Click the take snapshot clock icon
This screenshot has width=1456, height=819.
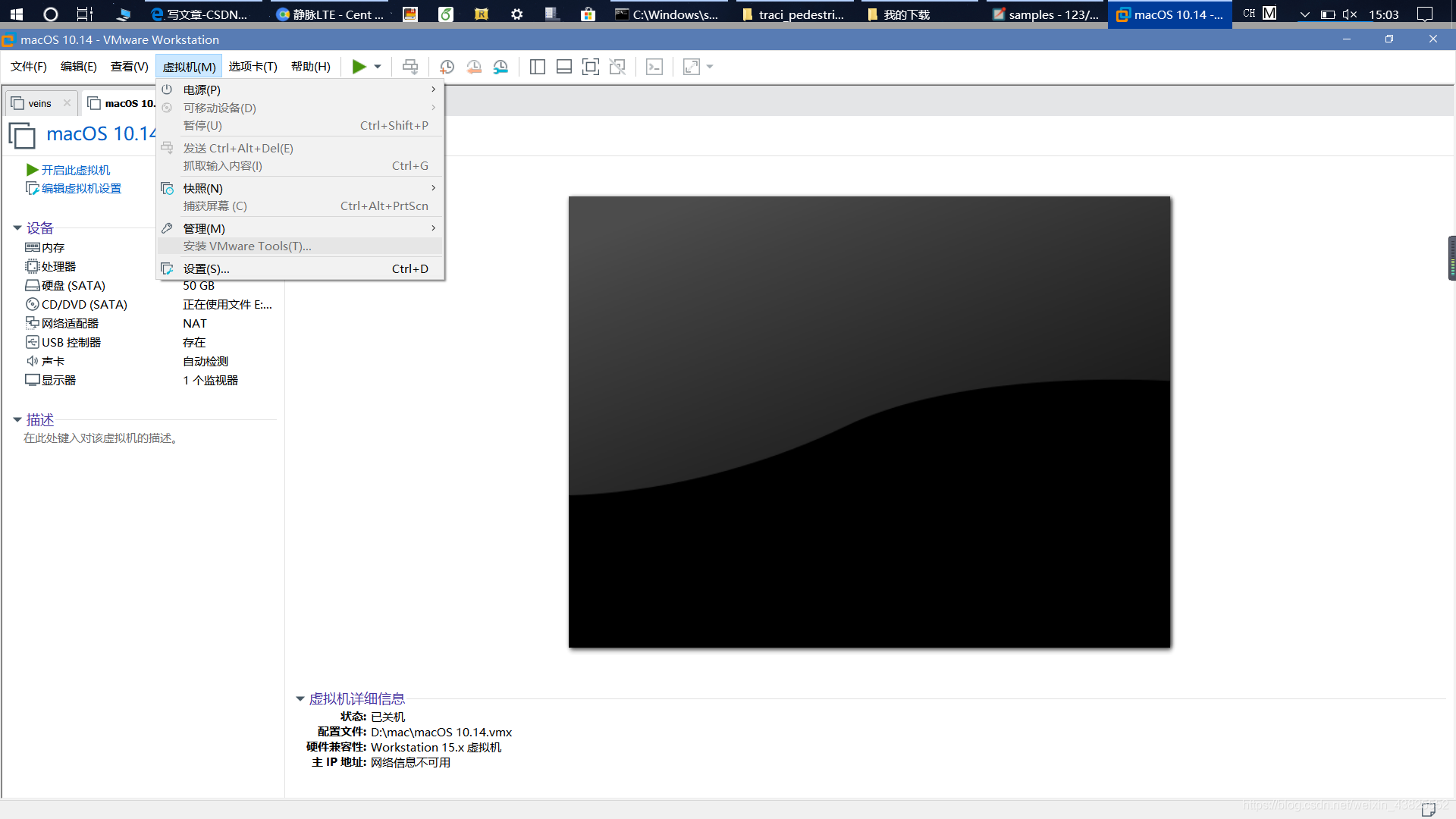pyautogui.click(x=447, y=67)
